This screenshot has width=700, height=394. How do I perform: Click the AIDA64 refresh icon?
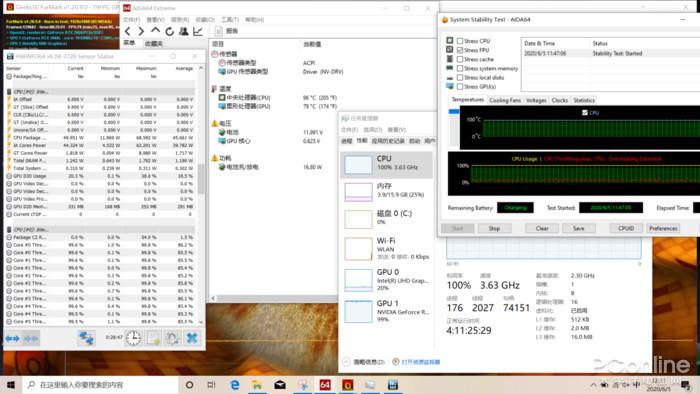(x=169, y=31)
